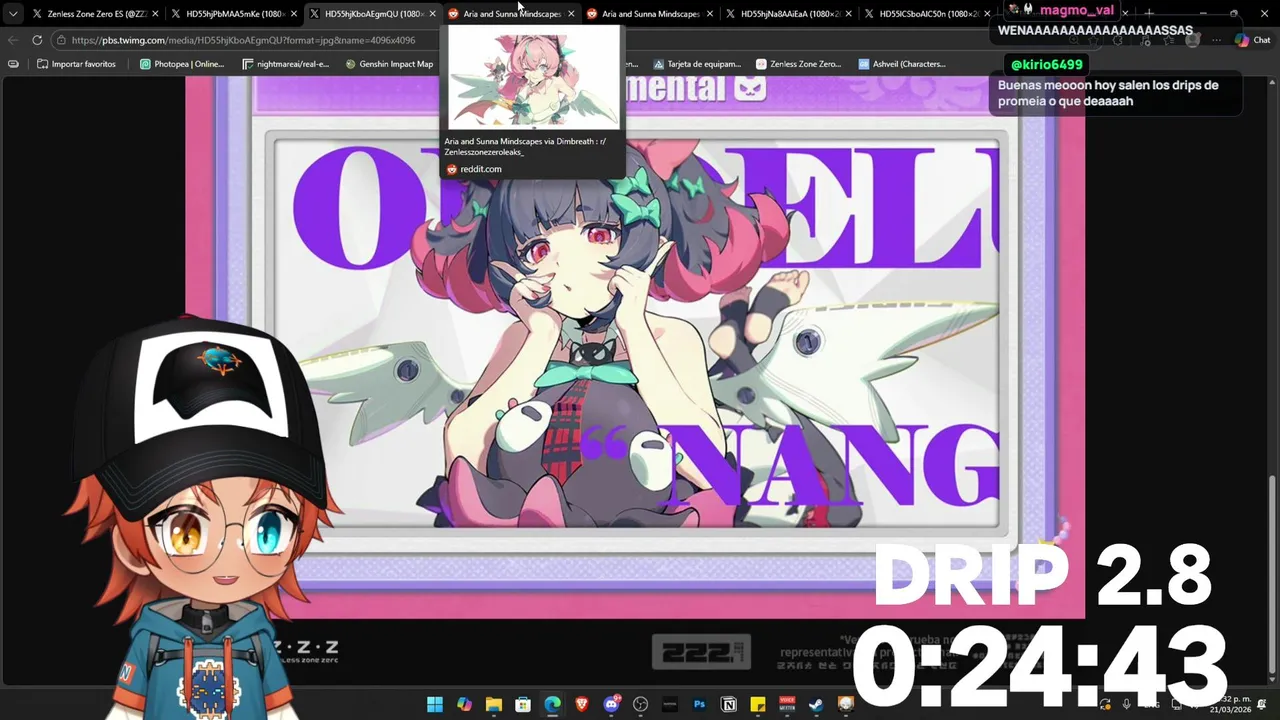Close the Zenless Zone Zero ES tab
Image resolution: width=1280 pixels, height=720 pixels.
pos(155,14)
